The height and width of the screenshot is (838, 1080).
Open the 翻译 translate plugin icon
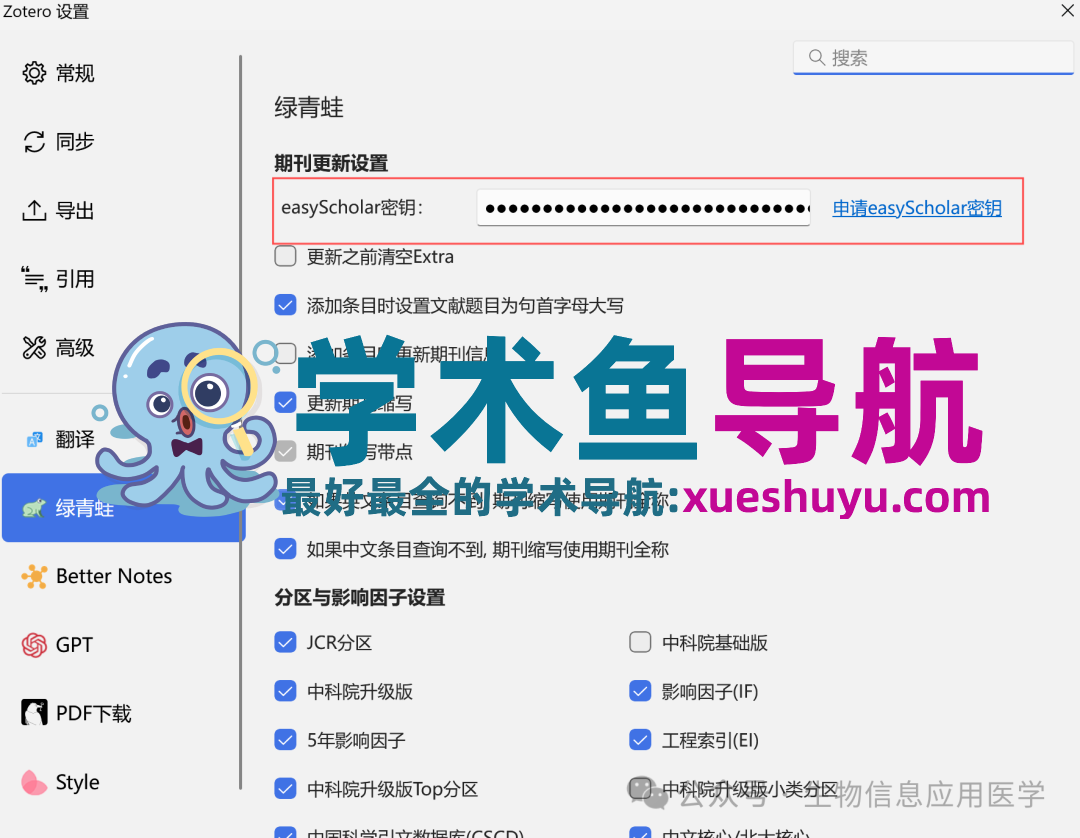[34, 439]
